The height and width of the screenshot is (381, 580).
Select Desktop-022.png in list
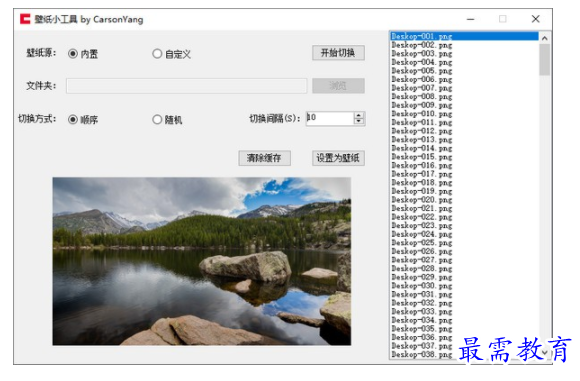point(422,217)
